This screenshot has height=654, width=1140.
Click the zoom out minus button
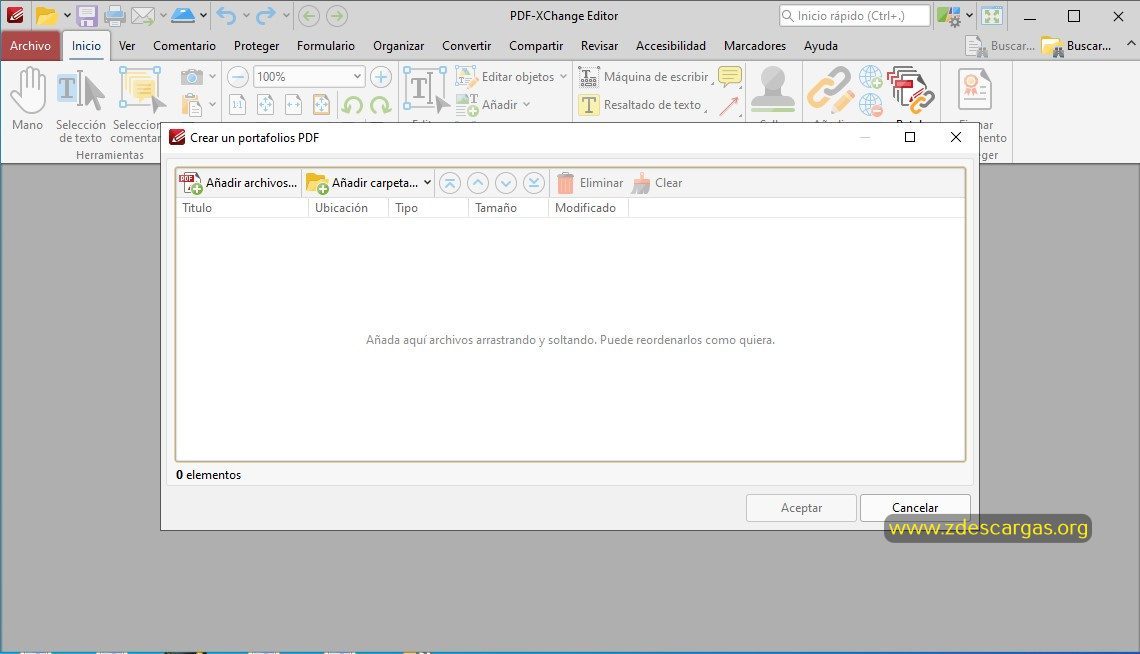[238, 76]
